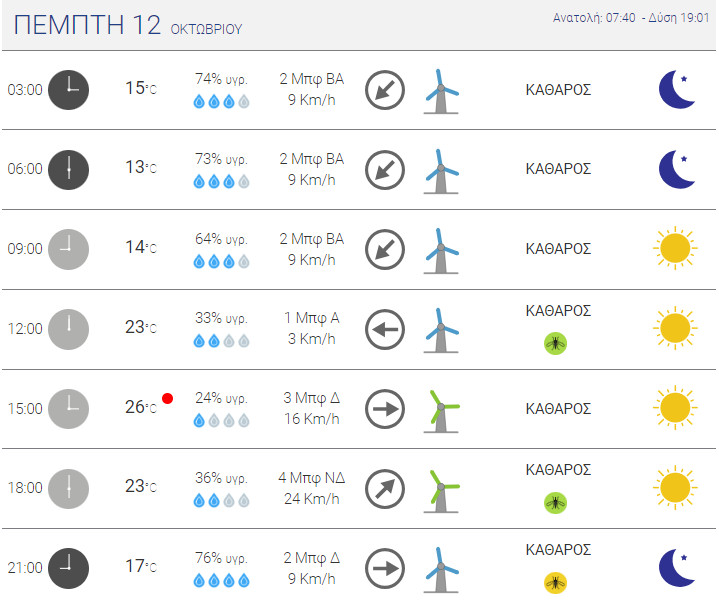Click the northeast wind arrow at 18:00

(x=385, y=489)
